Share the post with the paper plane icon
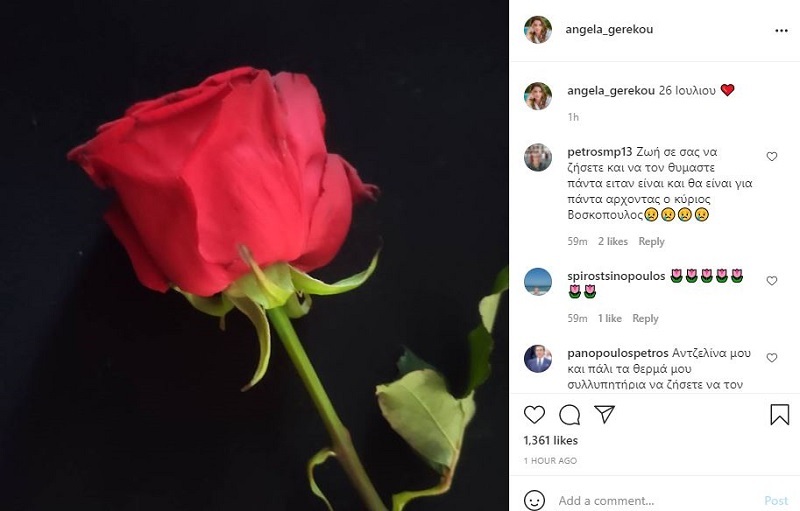 (605, 414)
